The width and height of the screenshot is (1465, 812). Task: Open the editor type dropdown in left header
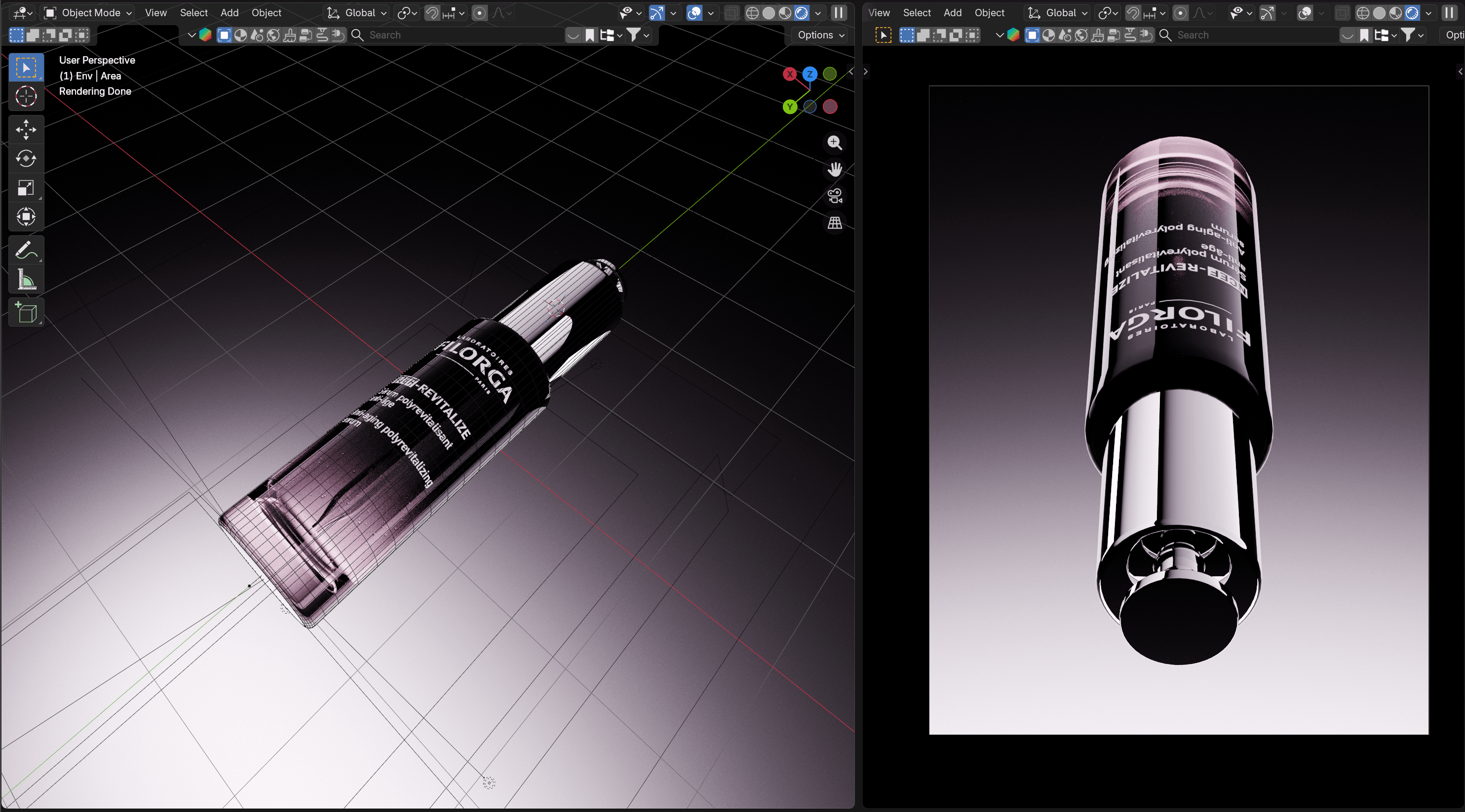pos(23,12)
